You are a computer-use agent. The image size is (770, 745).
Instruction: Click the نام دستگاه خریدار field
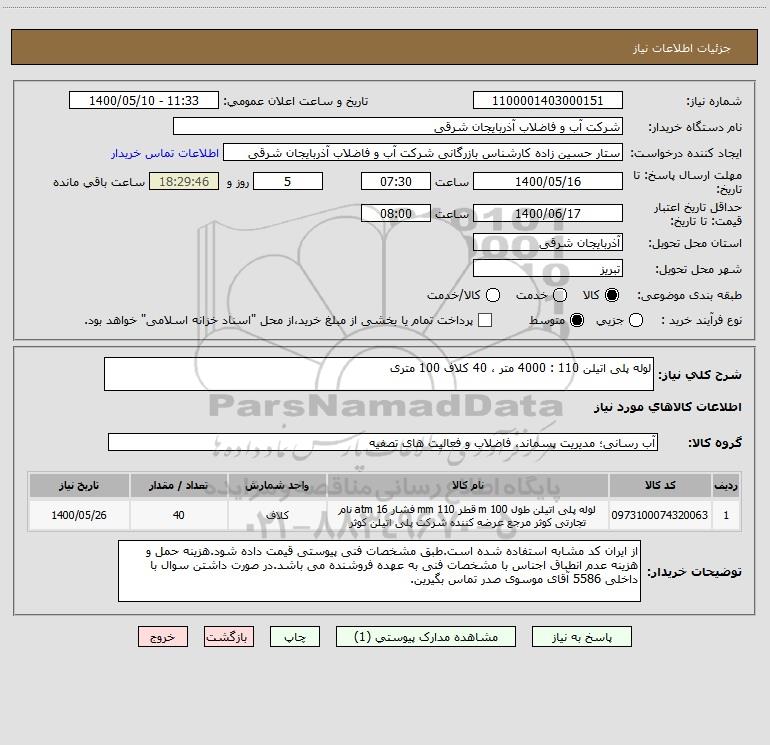click(x=398, y=127)
